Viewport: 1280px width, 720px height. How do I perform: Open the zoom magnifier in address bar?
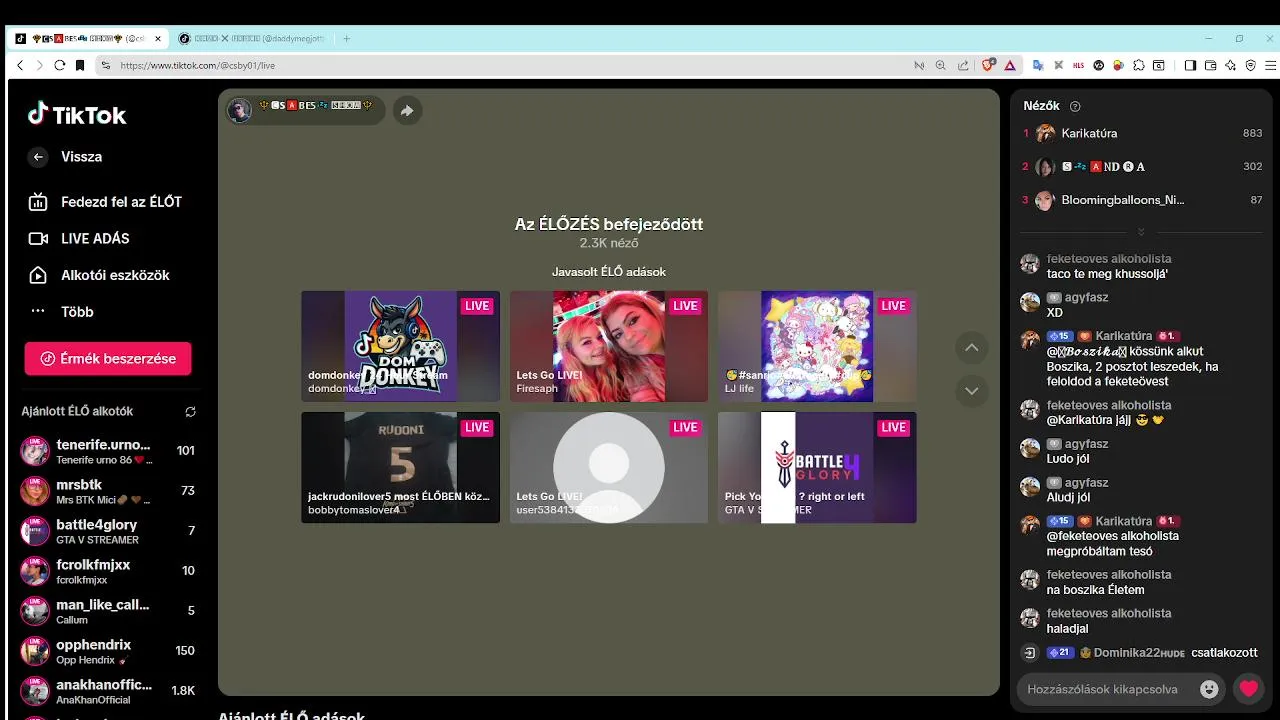click(940, 65)
